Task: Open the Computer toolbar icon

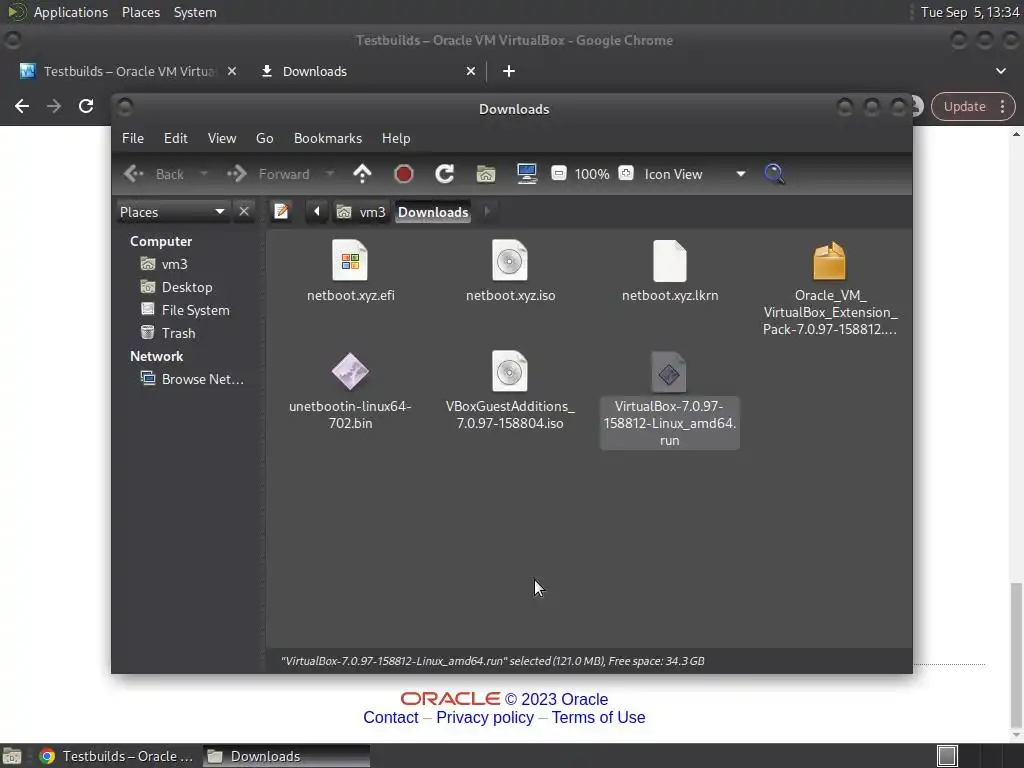Action: (x=527, y=174)
